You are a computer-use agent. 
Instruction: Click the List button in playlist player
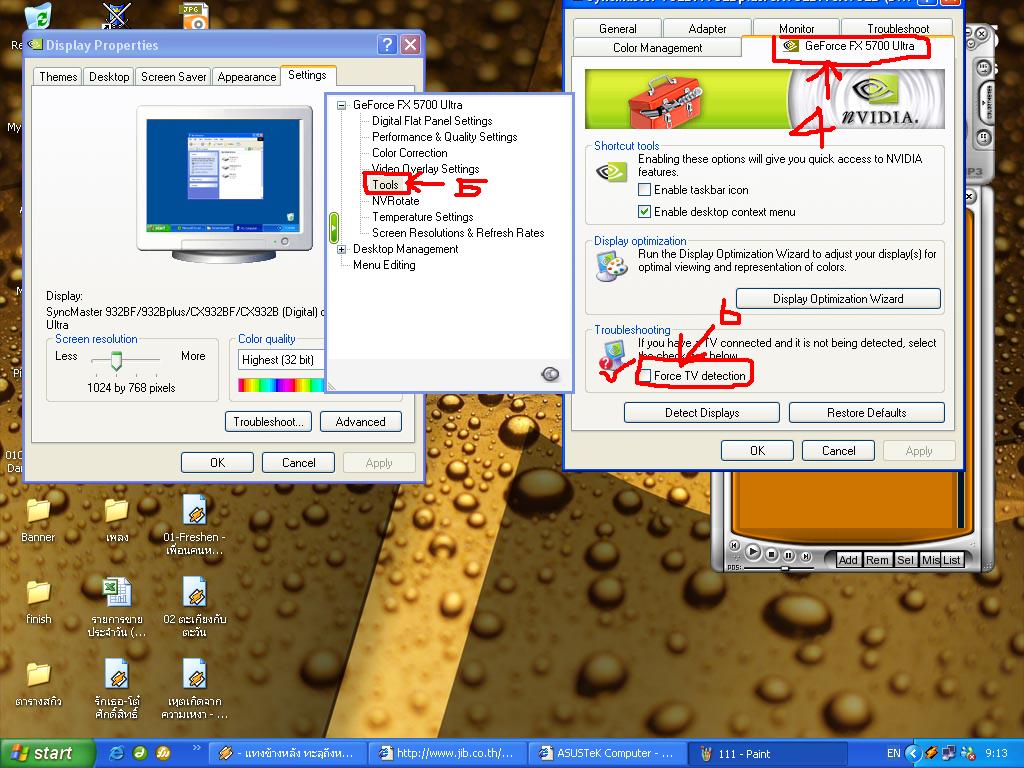(952, 560)
